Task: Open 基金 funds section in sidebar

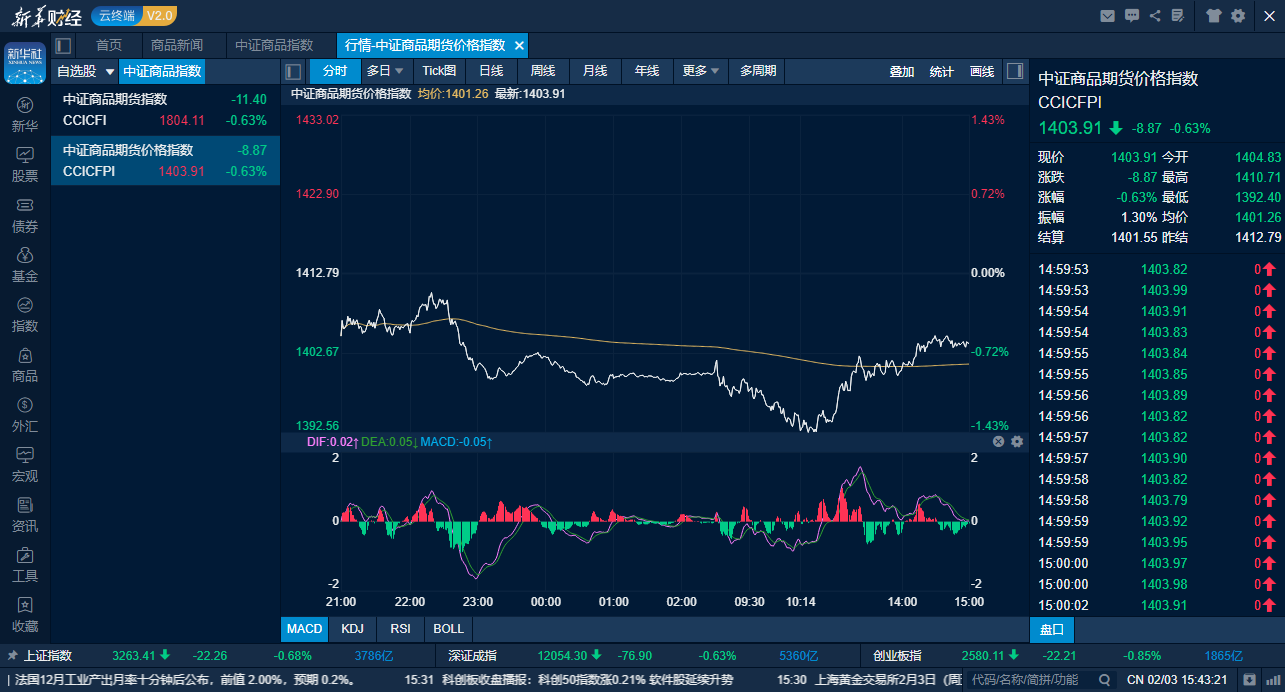Action: [x=25, y=264]
